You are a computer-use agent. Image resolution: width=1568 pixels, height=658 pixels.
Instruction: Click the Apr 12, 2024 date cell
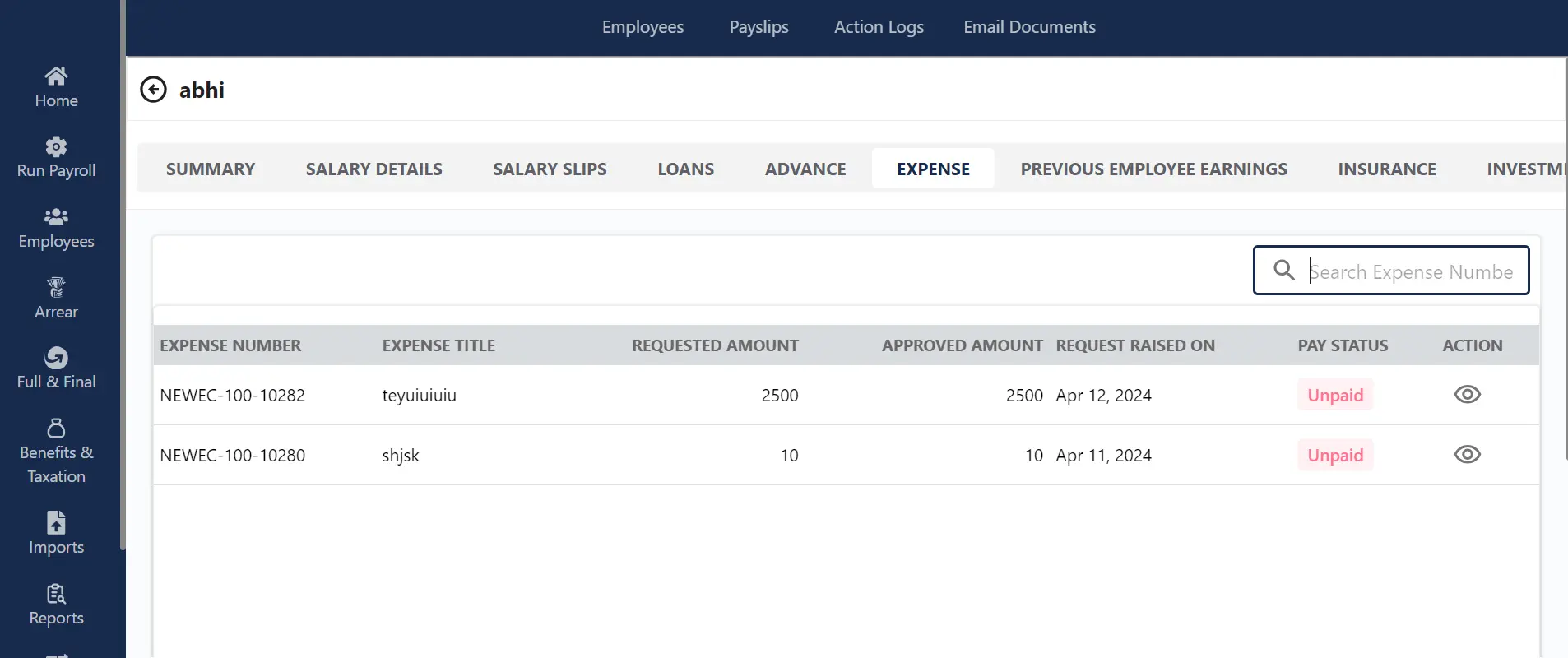pos(1103,395)
